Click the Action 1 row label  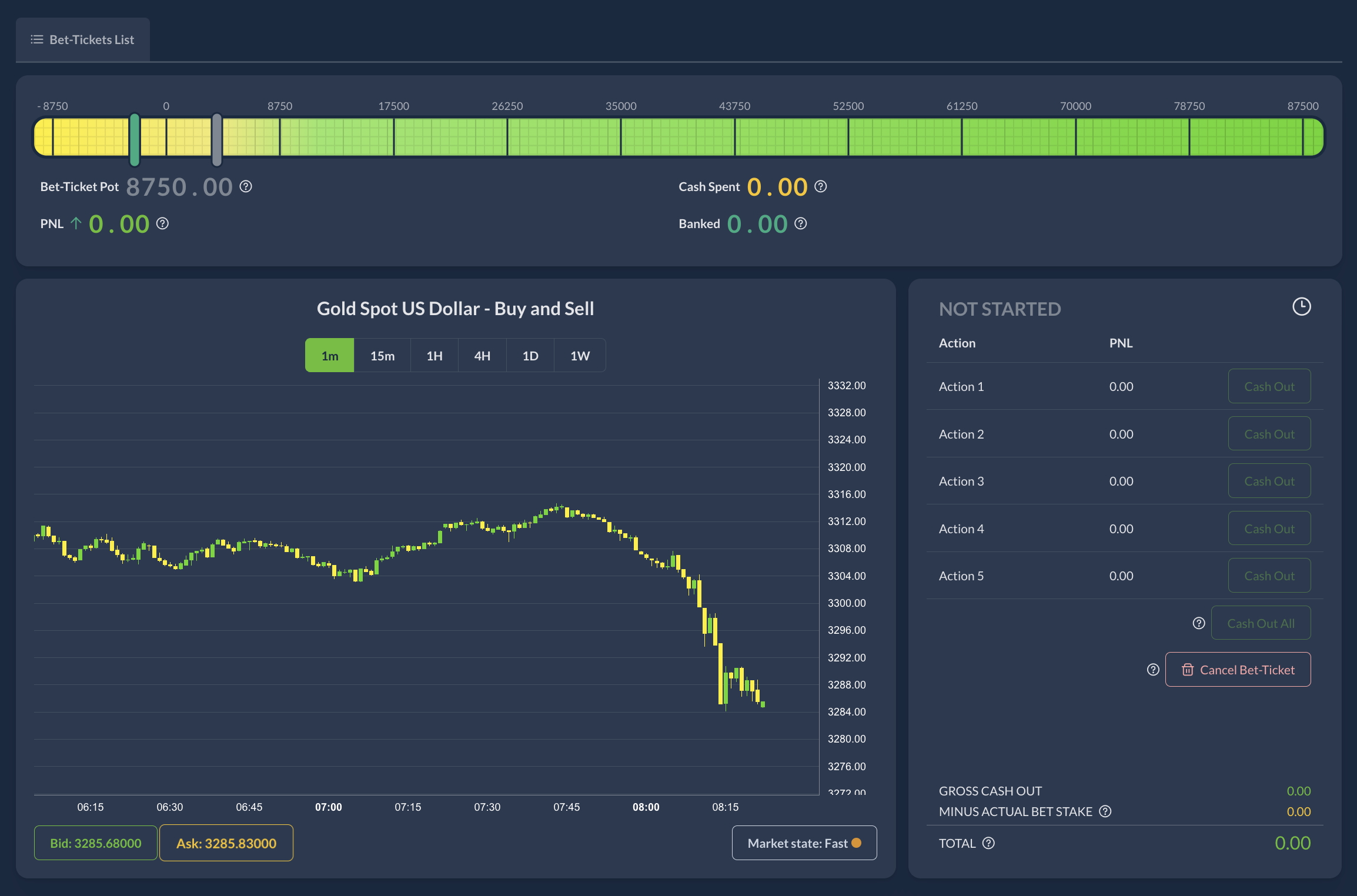click(x=961, y=386)
